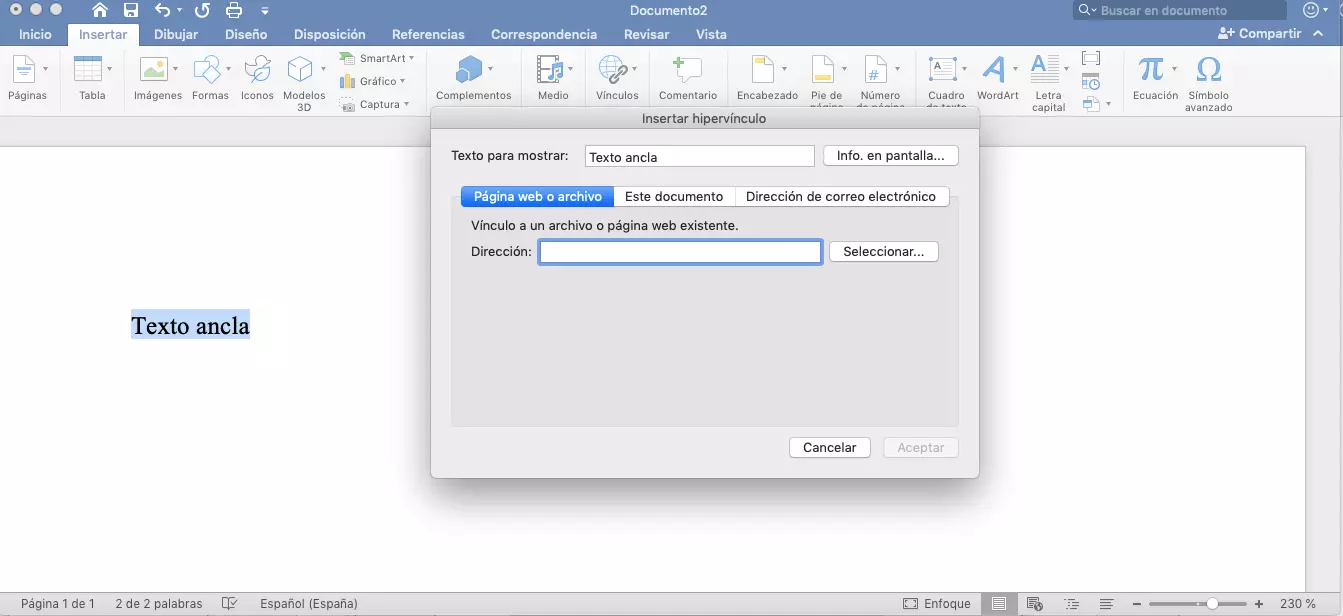Print the document via printer icon
The width and height of the screenshot is (1343, 616).
coord(234,11)
